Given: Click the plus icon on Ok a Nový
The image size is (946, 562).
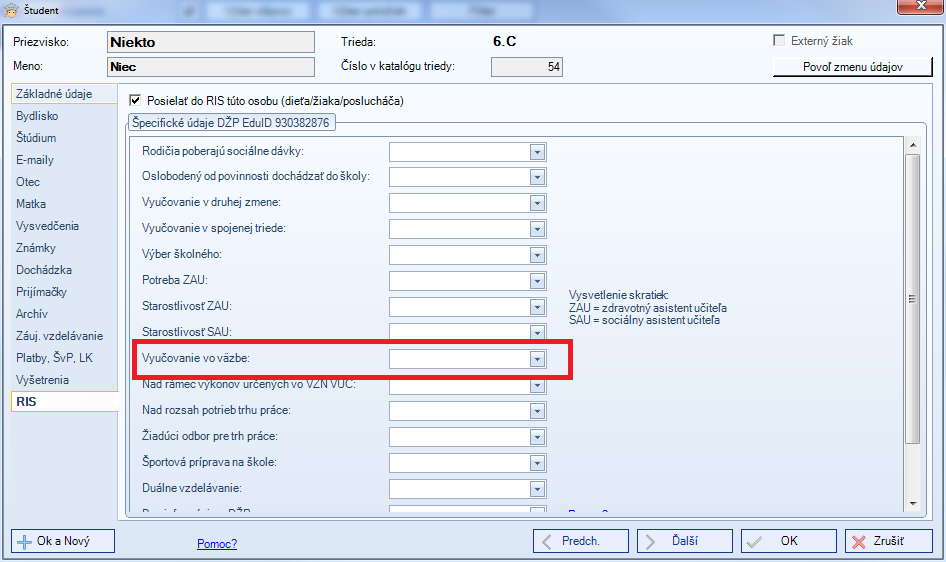Looking at the screenshot, I should 26,541.
